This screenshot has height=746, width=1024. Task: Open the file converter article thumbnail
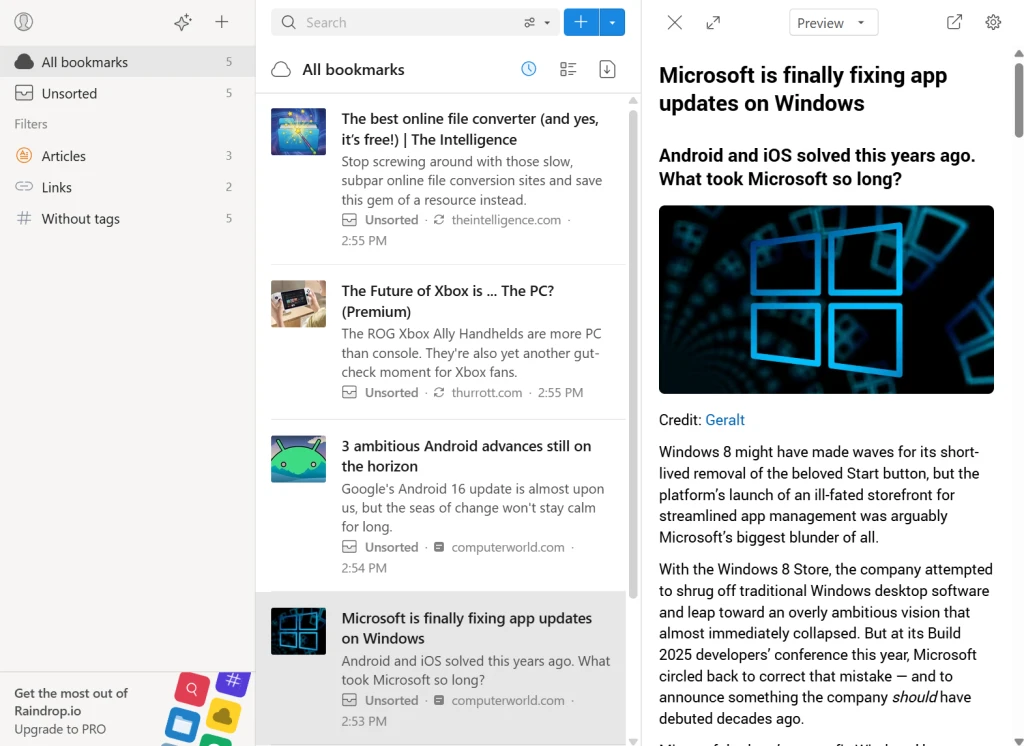pyautogui.click(x=298, y=131)
